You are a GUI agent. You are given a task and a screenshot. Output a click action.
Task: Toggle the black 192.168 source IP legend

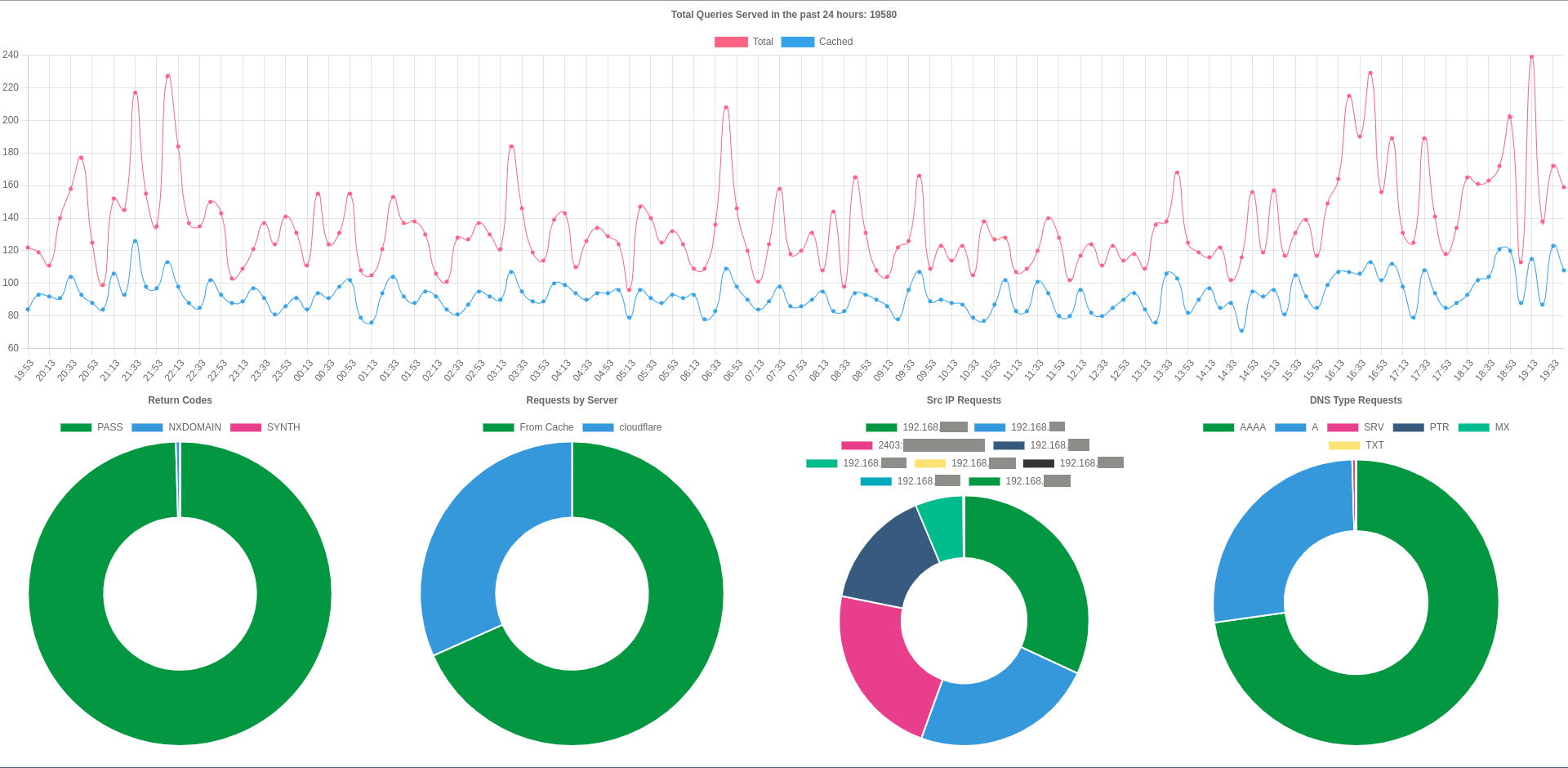point(1073,463)
